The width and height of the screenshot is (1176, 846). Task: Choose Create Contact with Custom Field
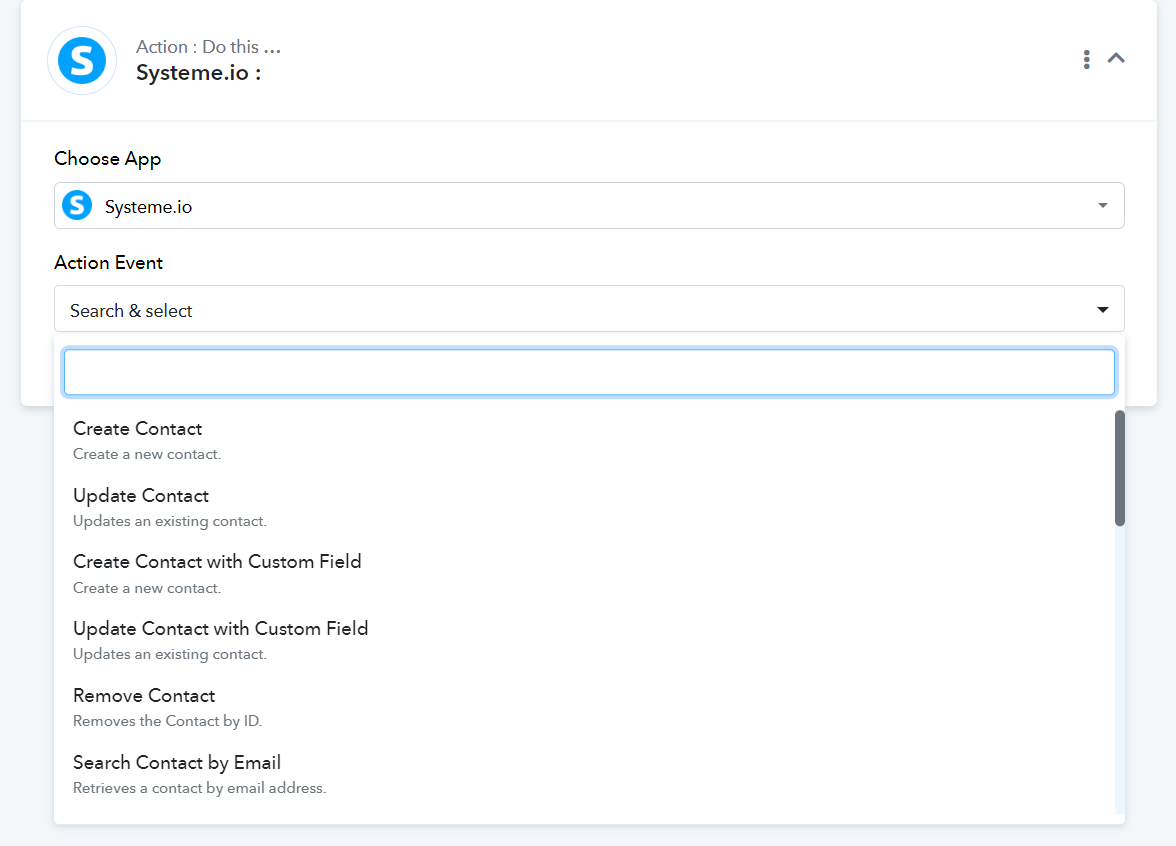tap(589, 574)
